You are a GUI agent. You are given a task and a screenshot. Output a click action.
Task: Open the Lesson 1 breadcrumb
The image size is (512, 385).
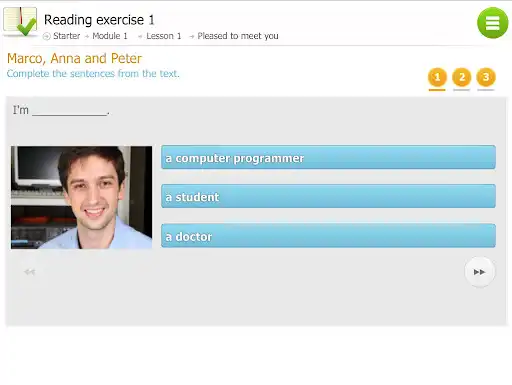click(164, 36)
